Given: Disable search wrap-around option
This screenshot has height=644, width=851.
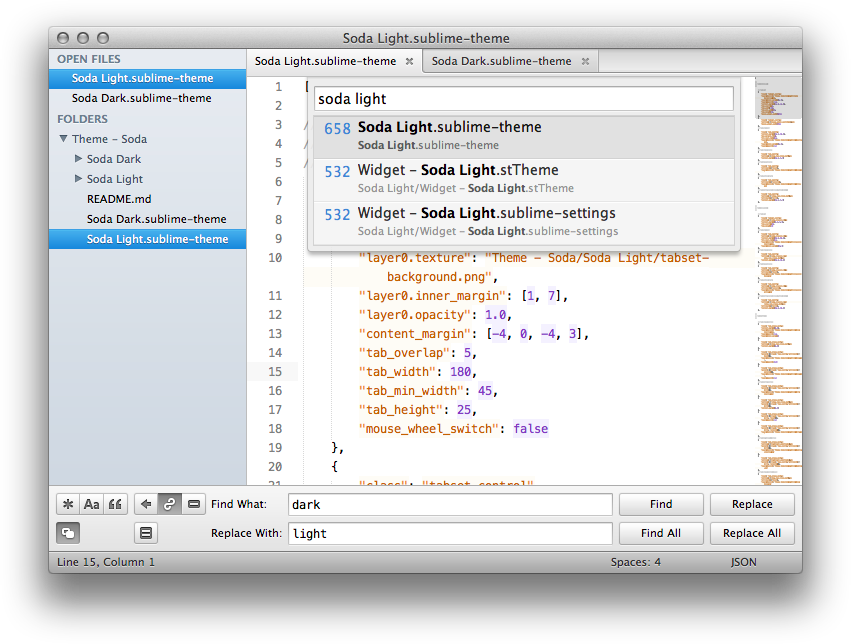Looking at the screenshot, I should 170,504.
